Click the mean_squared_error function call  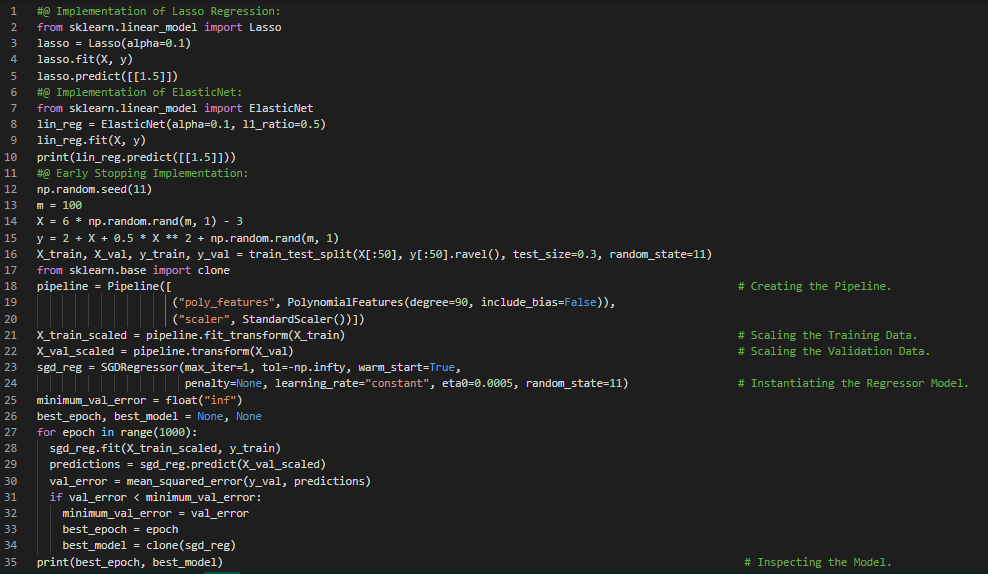pos(180,481)
